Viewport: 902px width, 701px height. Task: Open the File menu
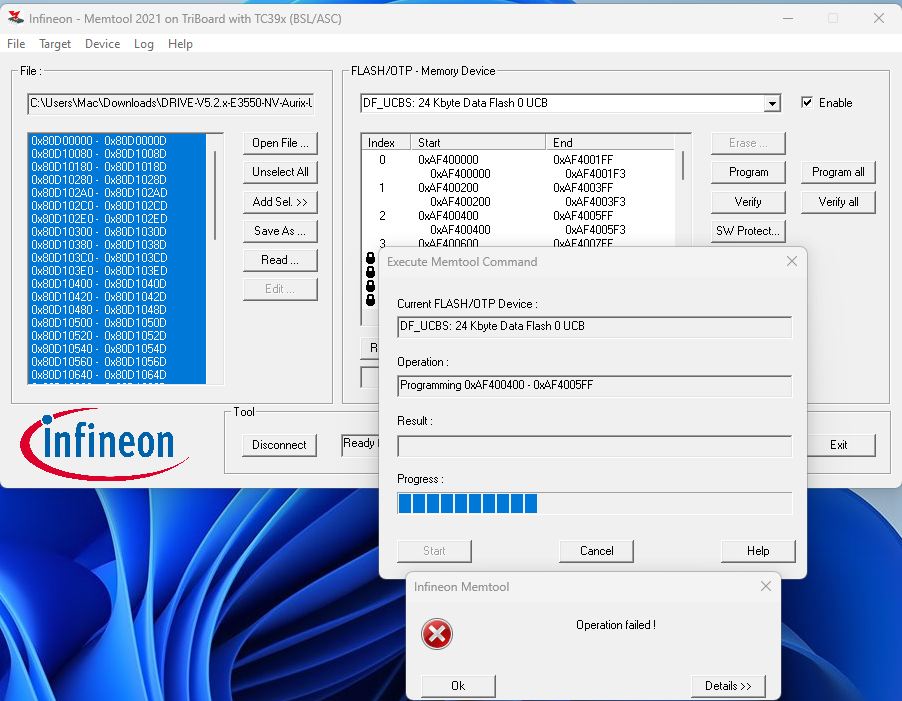point(16,44)
